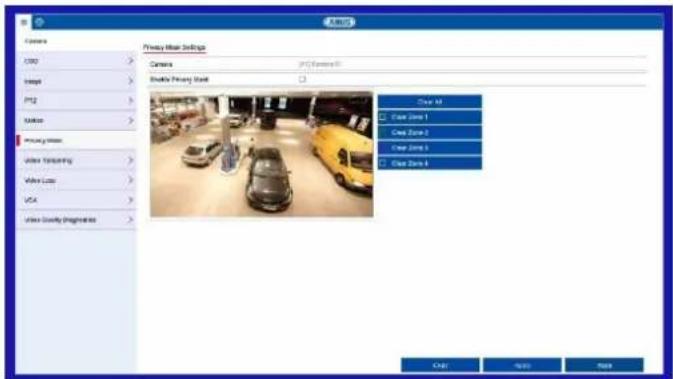Tick the checkbox on Clear Zone 1
673x379 pixels.
tap(383, 117)
